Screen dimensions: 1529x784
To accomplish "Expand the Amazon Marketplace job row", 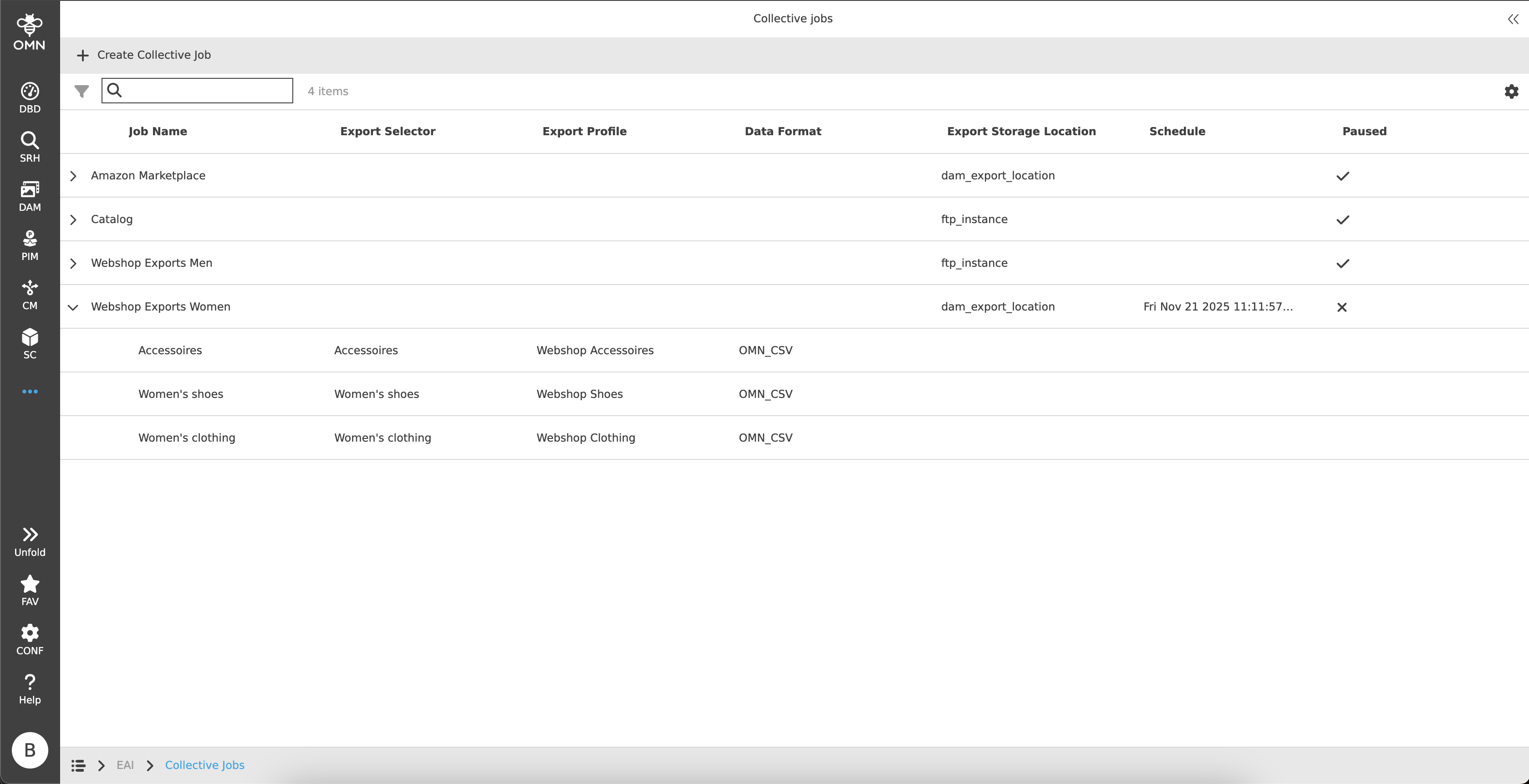I will 73,176.
